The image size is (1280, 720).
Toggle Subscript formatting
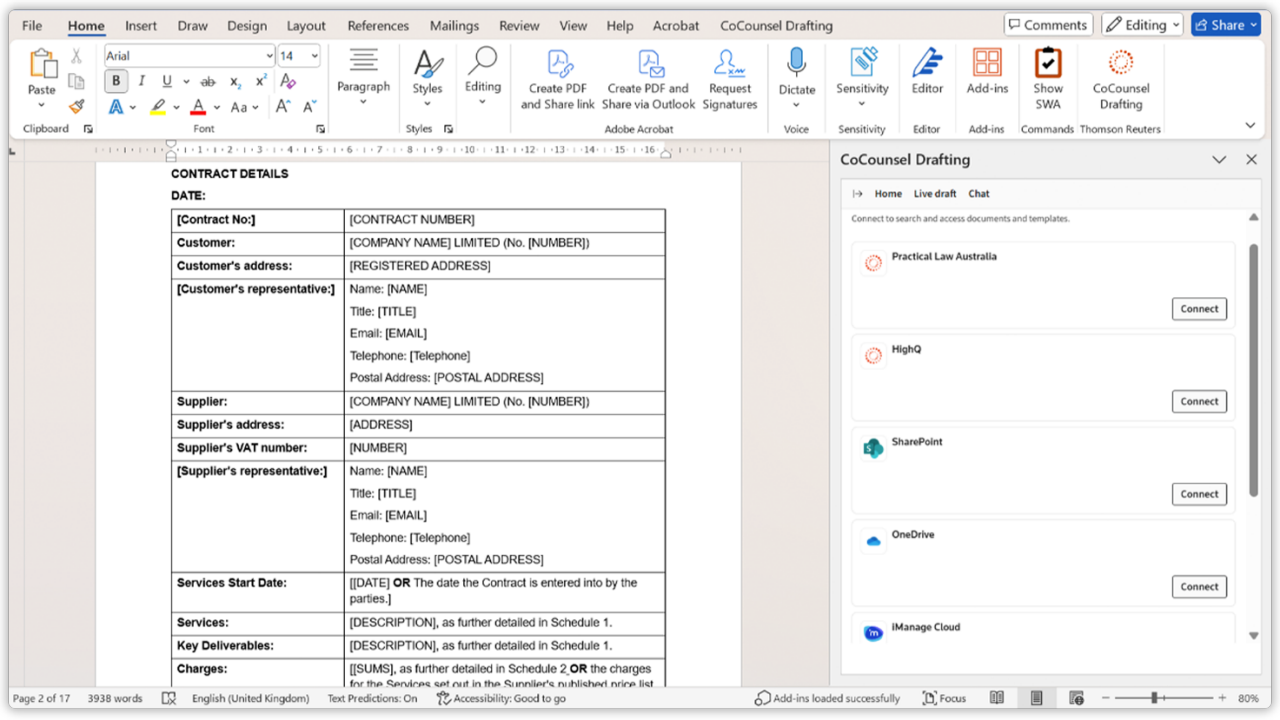235,82
